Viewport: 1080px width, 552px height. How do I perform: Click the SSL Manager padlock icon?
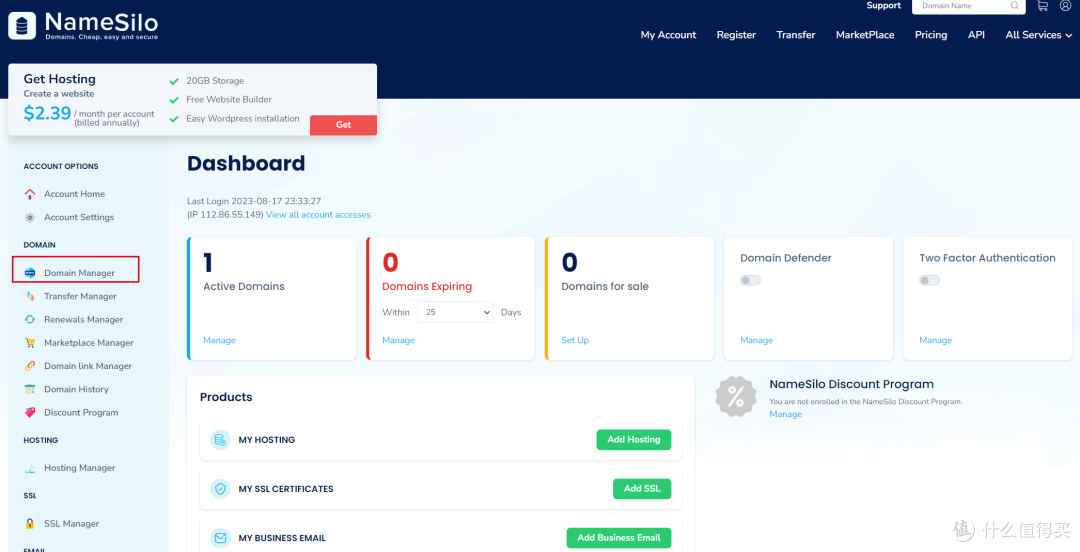[30, 524]
